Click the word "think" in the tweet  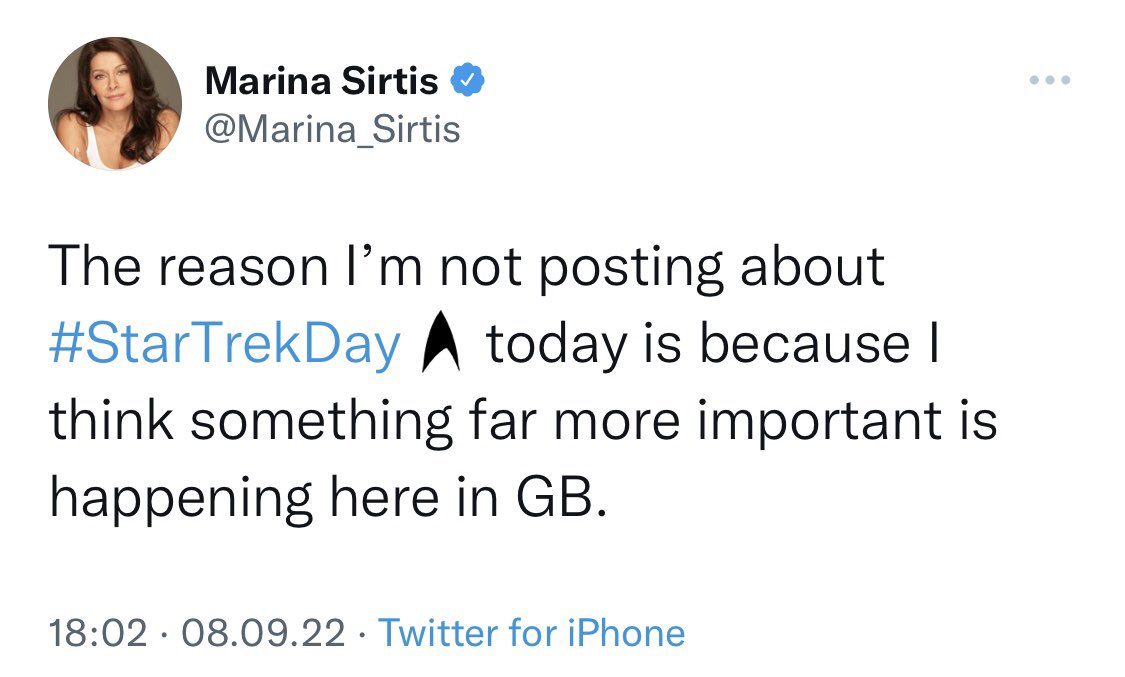(x=110, y=421)
